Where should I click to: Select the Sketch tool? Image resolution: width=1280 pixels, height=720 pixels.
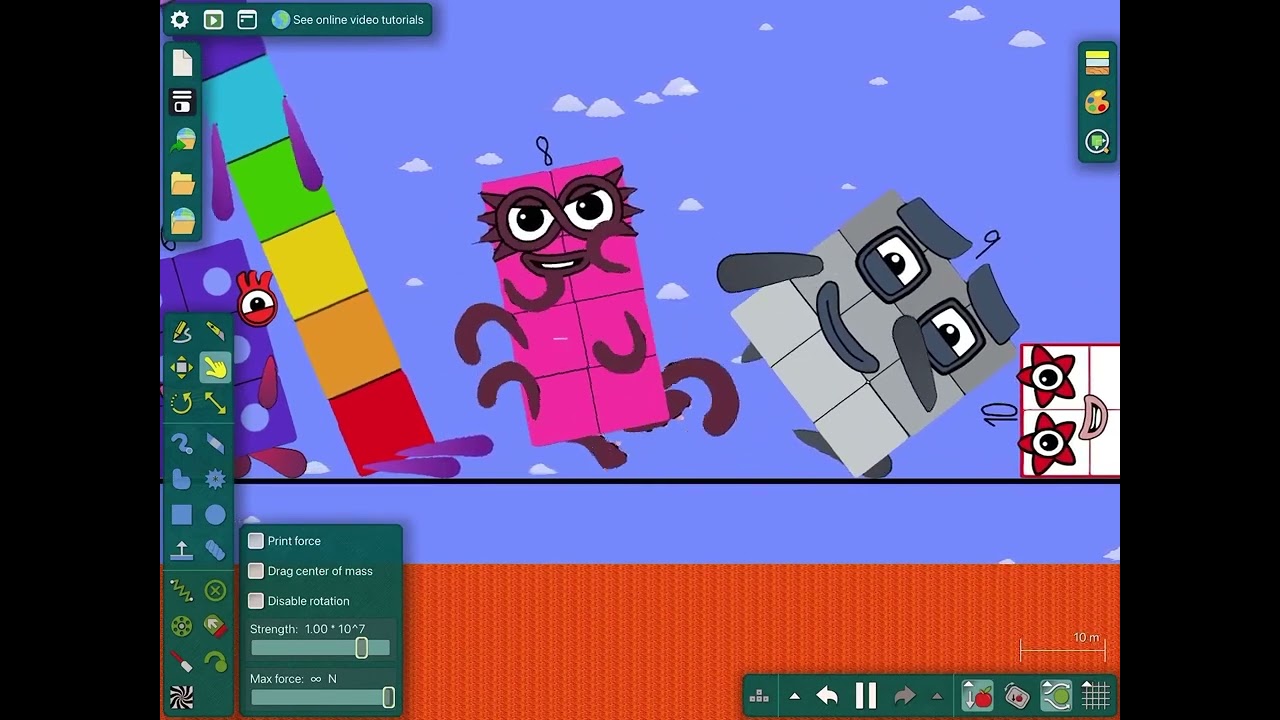pos(181,332)
